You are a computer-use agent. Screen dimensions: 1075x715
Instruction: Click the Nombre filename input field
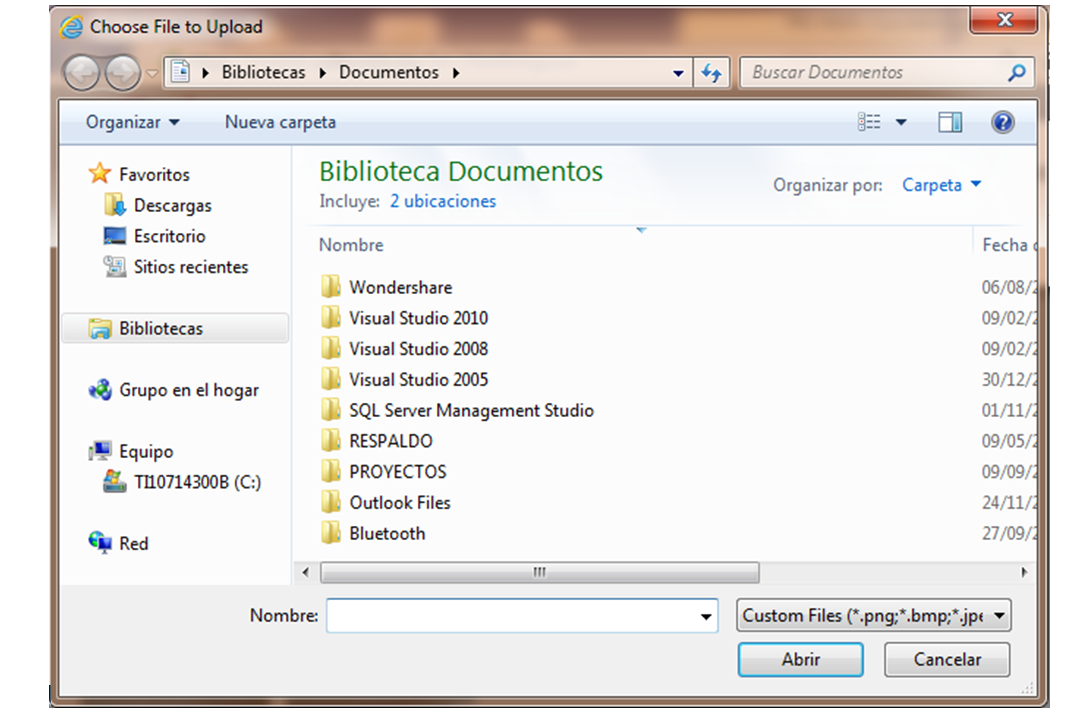click(510, 616)
